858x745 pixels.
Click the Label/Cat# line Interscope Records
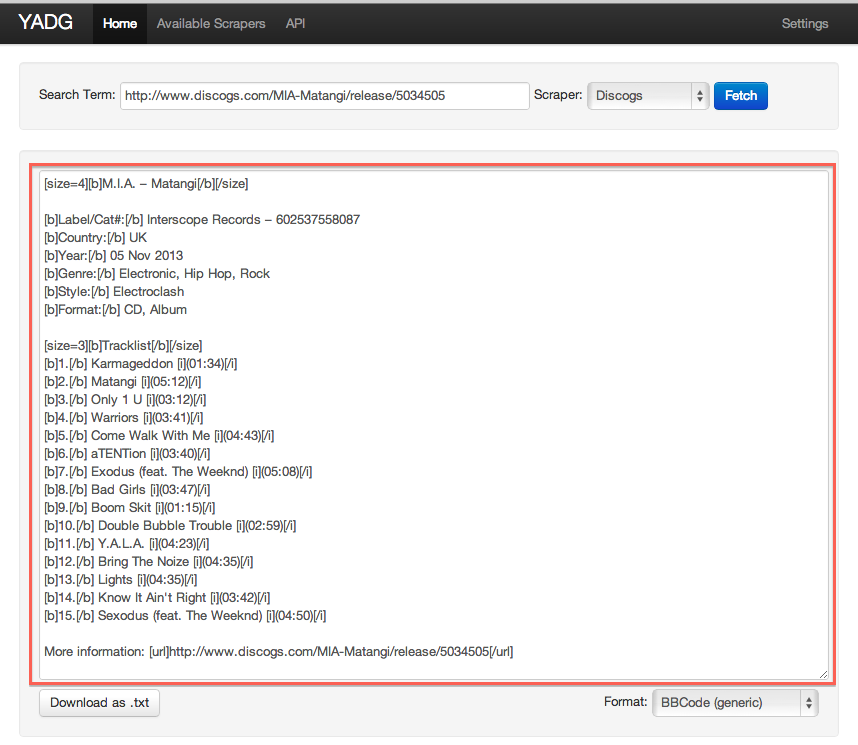(x=202, y=220)
